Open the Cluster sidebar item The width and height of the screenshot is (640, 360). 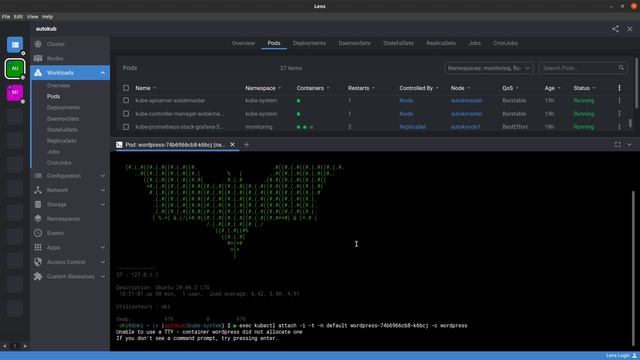tap(56, 44)
